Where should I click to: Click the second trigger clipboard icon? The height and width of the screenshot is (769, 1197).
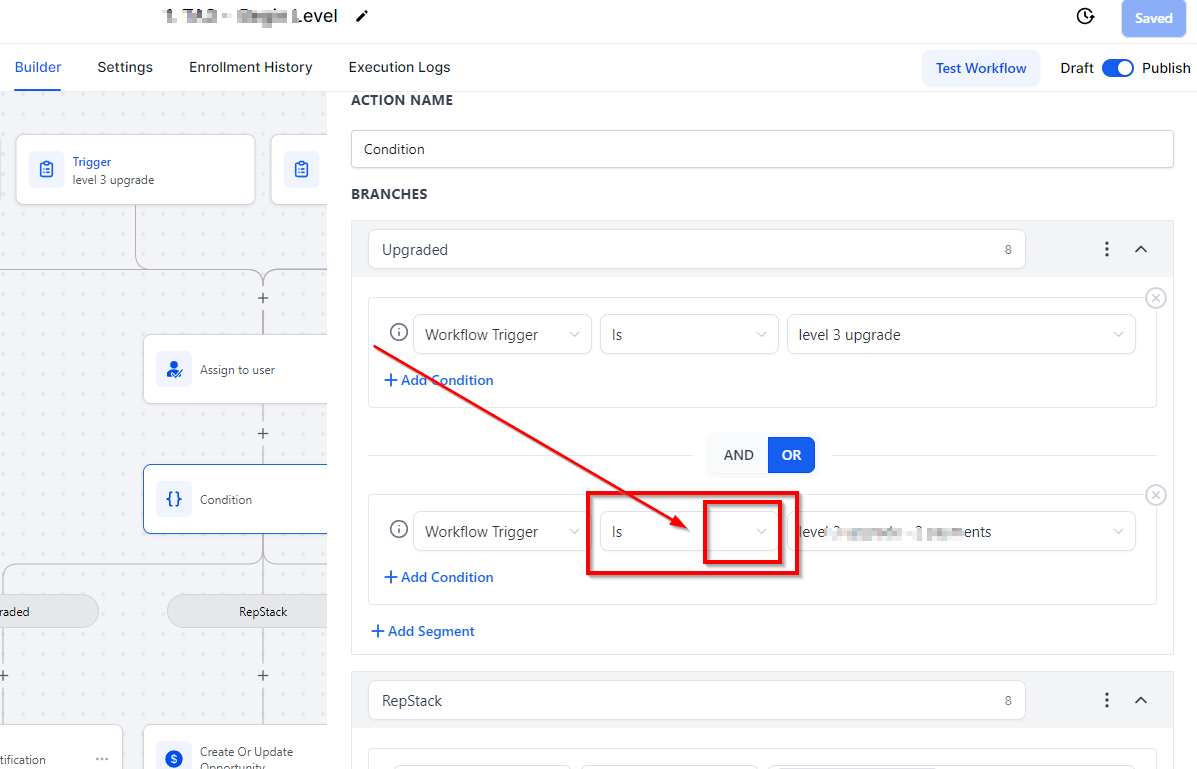click(x=302, y=170)
